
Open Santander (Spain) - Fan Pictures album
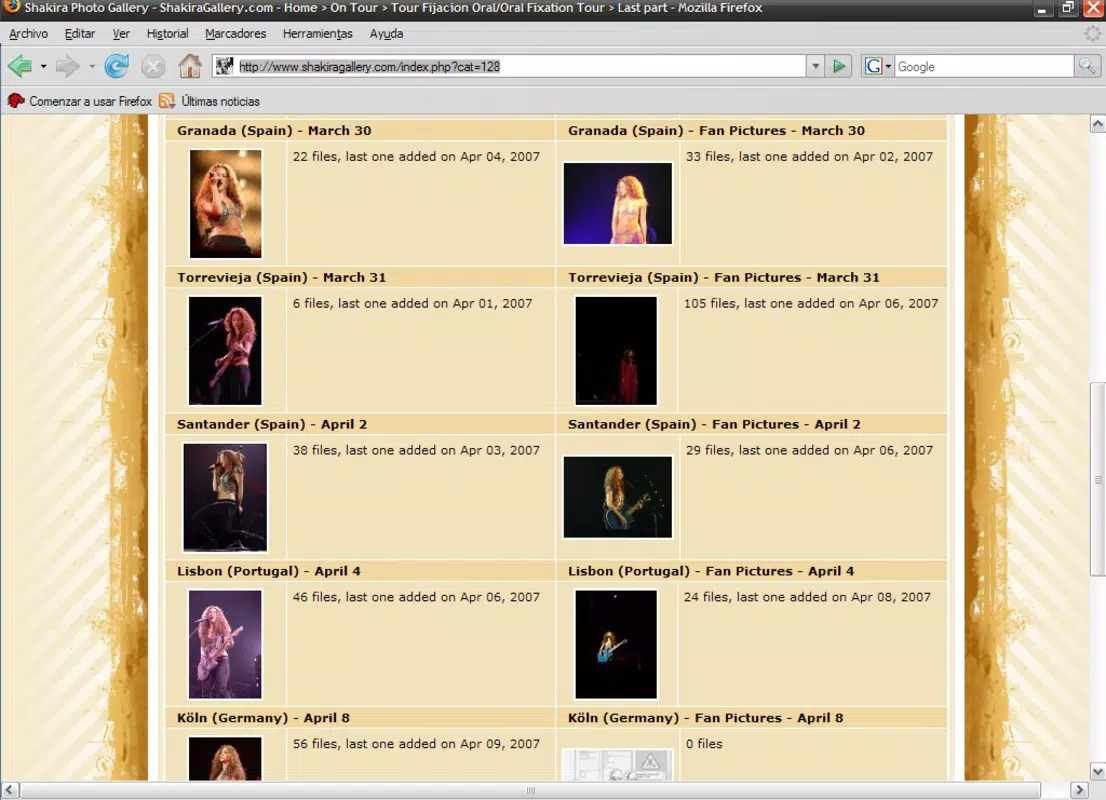point(714,424)
